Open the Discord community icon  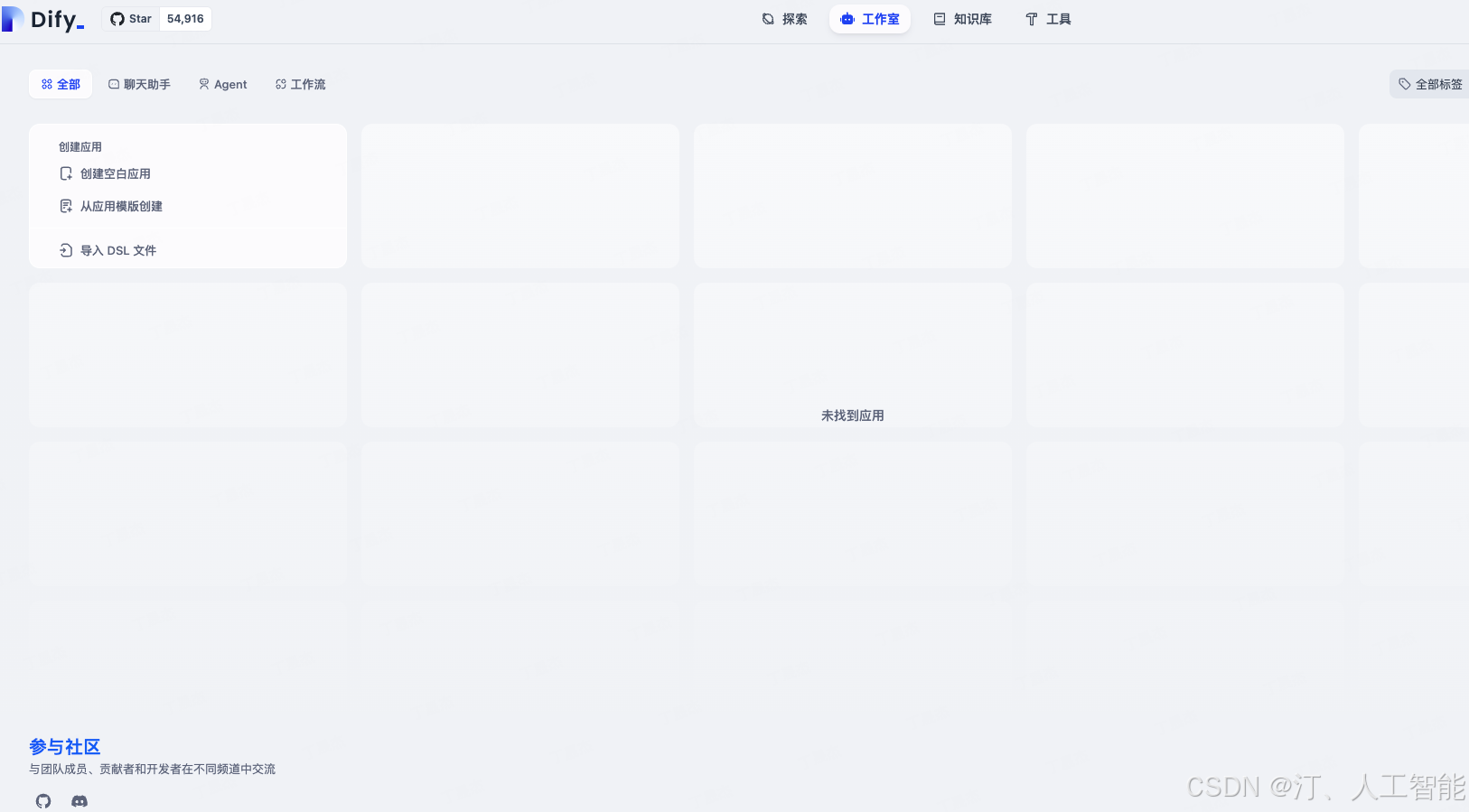[x=80, y=801]
